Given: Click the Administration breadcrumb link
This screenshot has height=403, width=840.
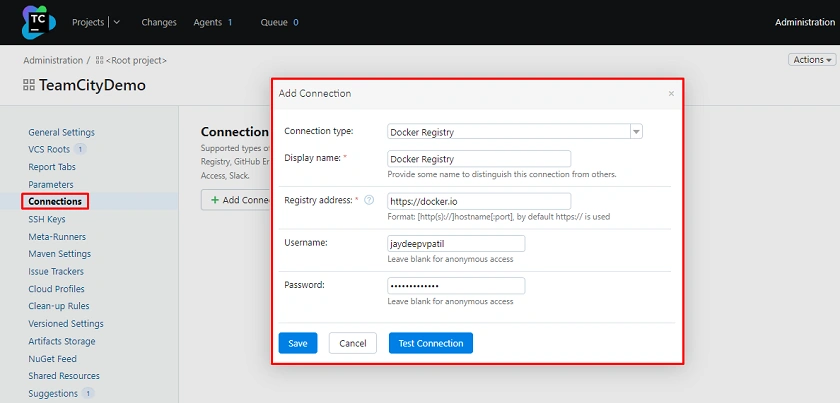Looking at the screenshot, I should pyautogui.click(x=53, y=61).
